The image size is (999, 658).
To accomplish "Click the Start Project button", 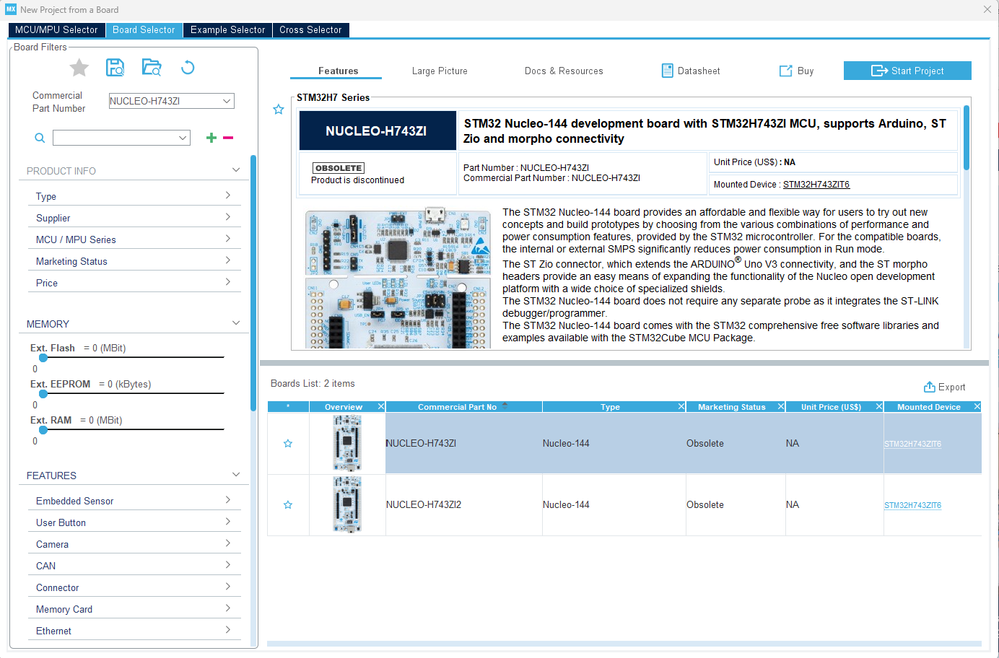I will 907,71.
